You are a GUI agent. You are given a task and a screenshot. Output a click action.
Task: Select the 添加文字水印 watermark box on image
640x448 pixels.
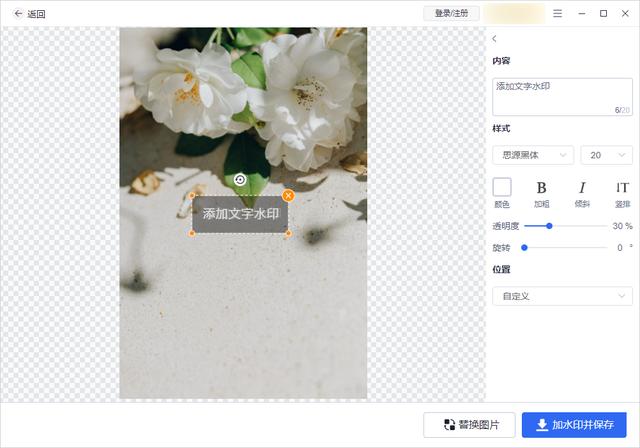pos(240,214)
